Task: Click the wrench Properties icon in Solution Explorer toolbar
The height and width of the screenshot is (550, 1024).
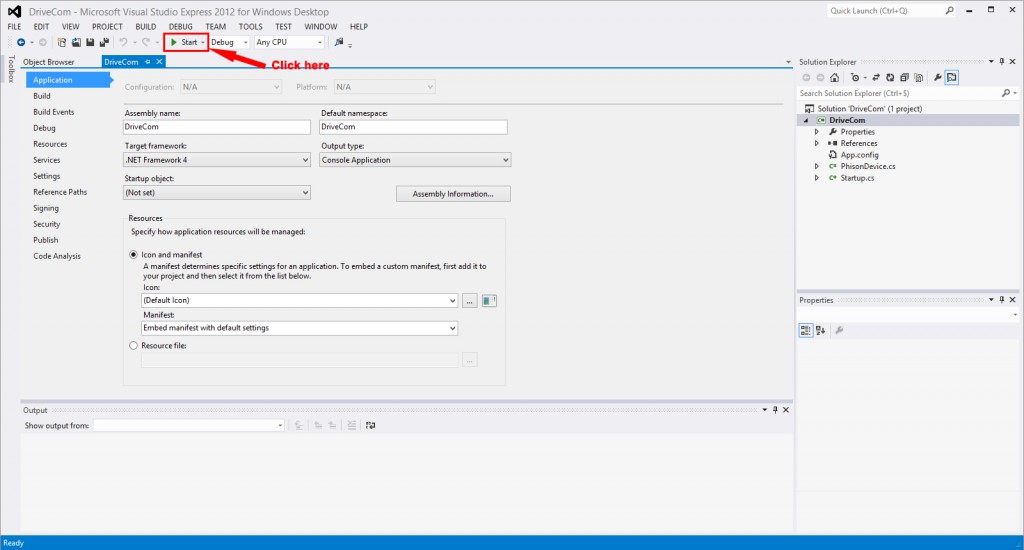Action: click(937, 78)
